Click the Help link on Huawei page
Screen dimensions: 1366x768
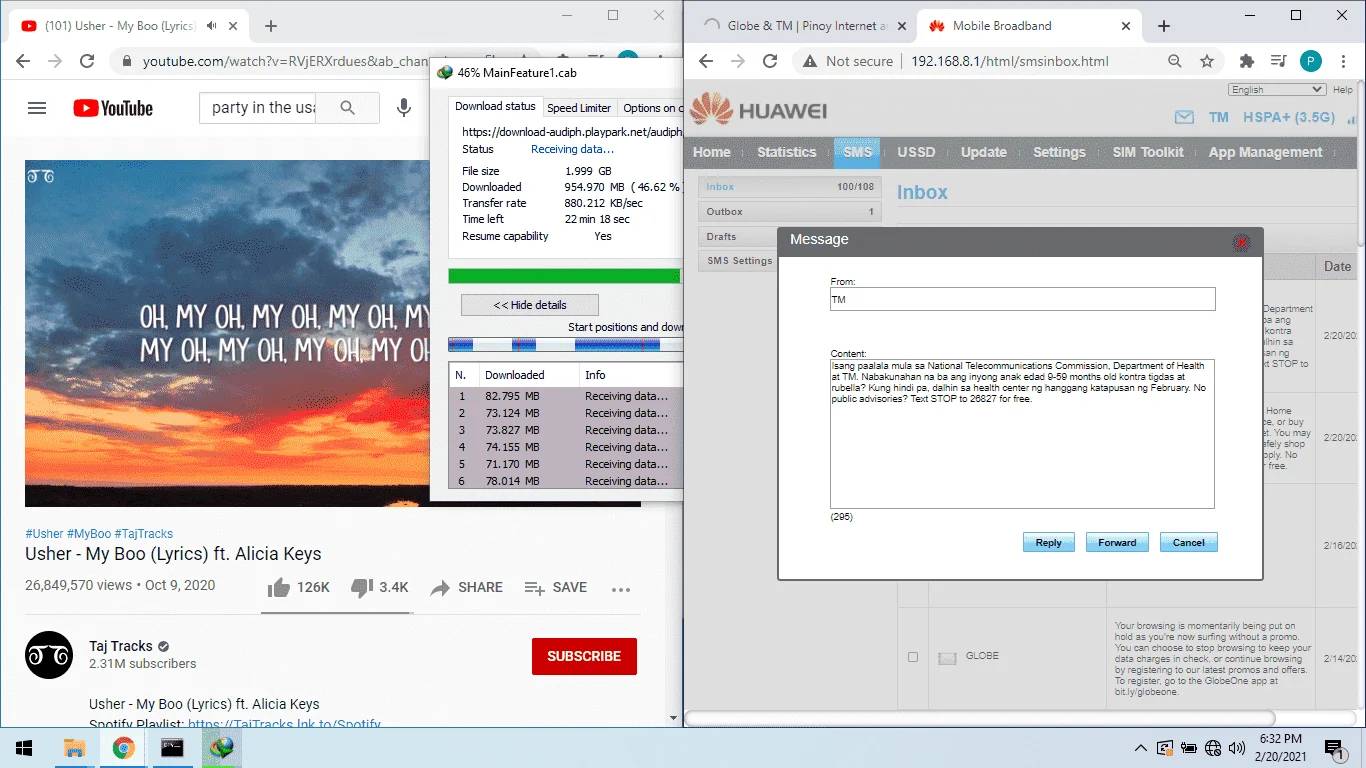coord(1342,90)
